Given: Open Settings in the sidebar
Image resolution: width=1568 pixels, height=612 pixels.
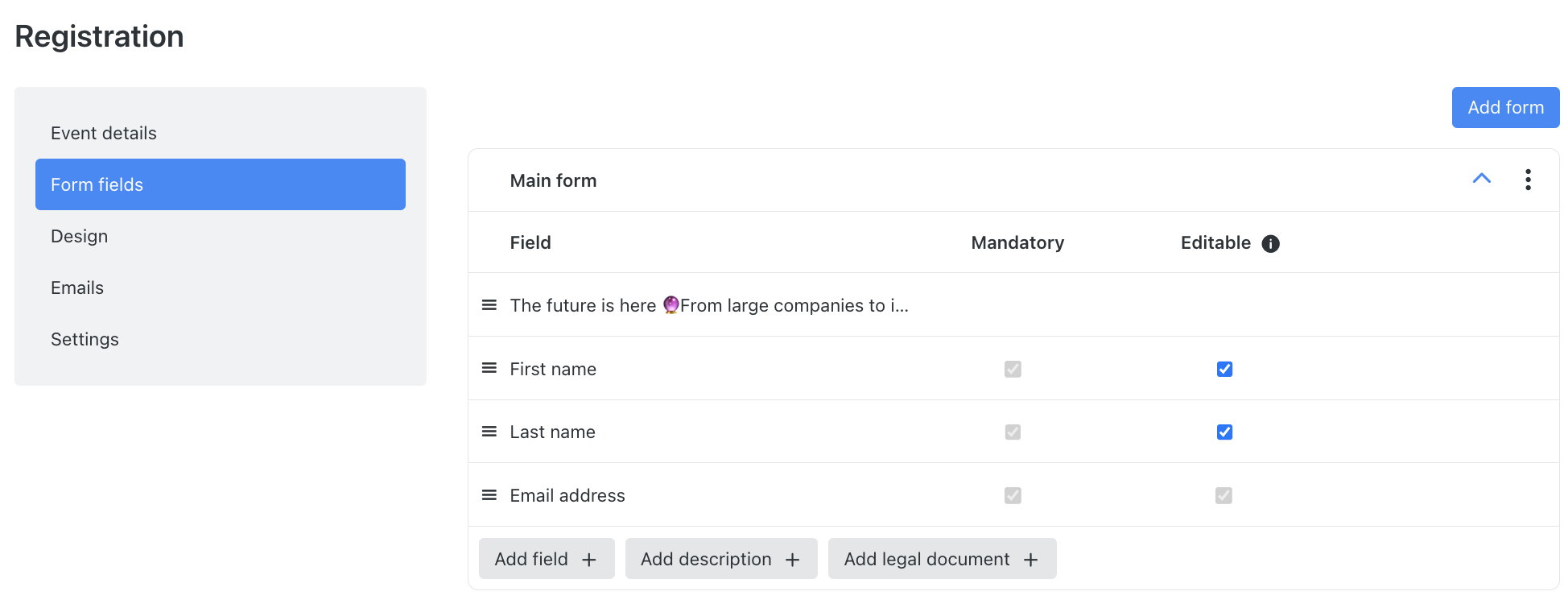Looking at the screenshot, I should pyautogui.click(x=85, y=339).
